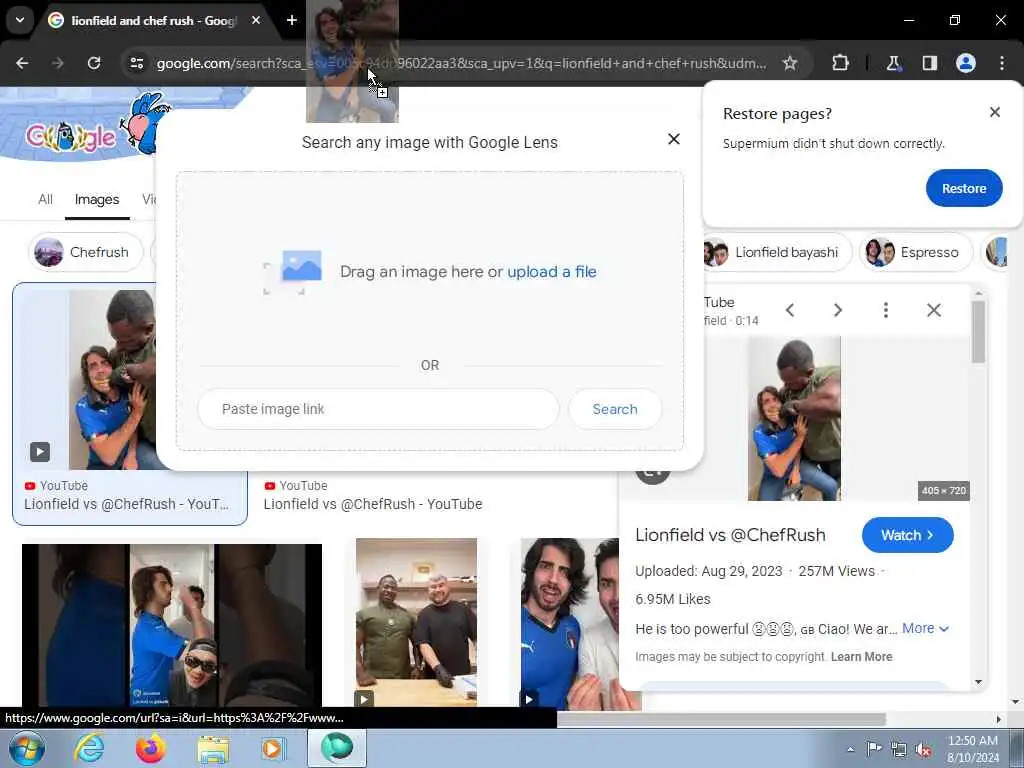Click the muted volume tray icon
This screenshot has height=768, width=1024.
point(923,750)
